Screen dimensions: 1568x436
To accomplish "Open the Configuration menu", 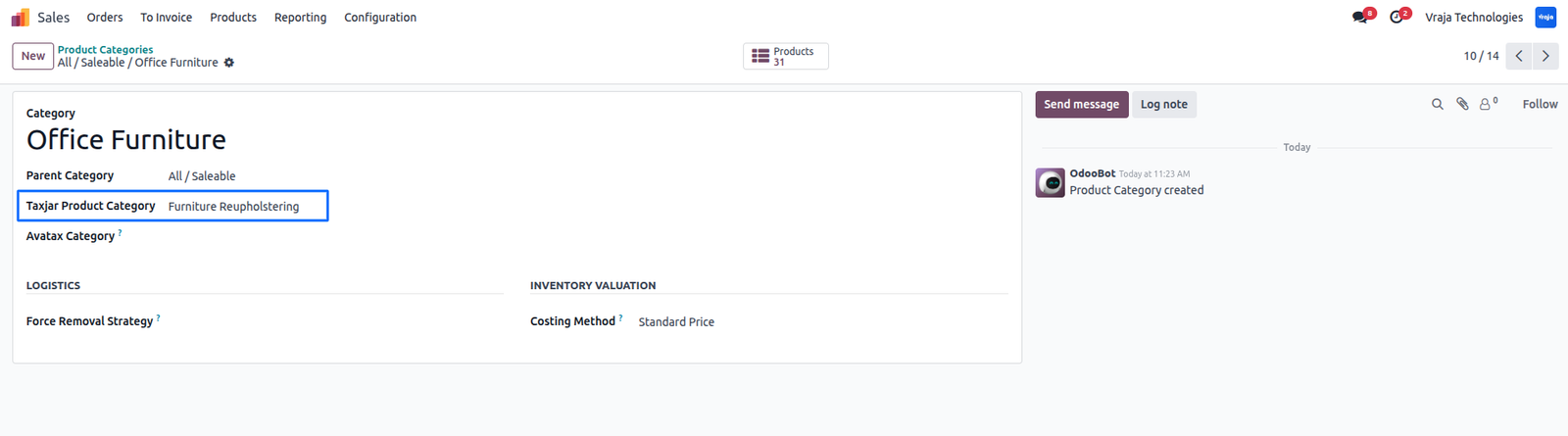I will point(380,18).
